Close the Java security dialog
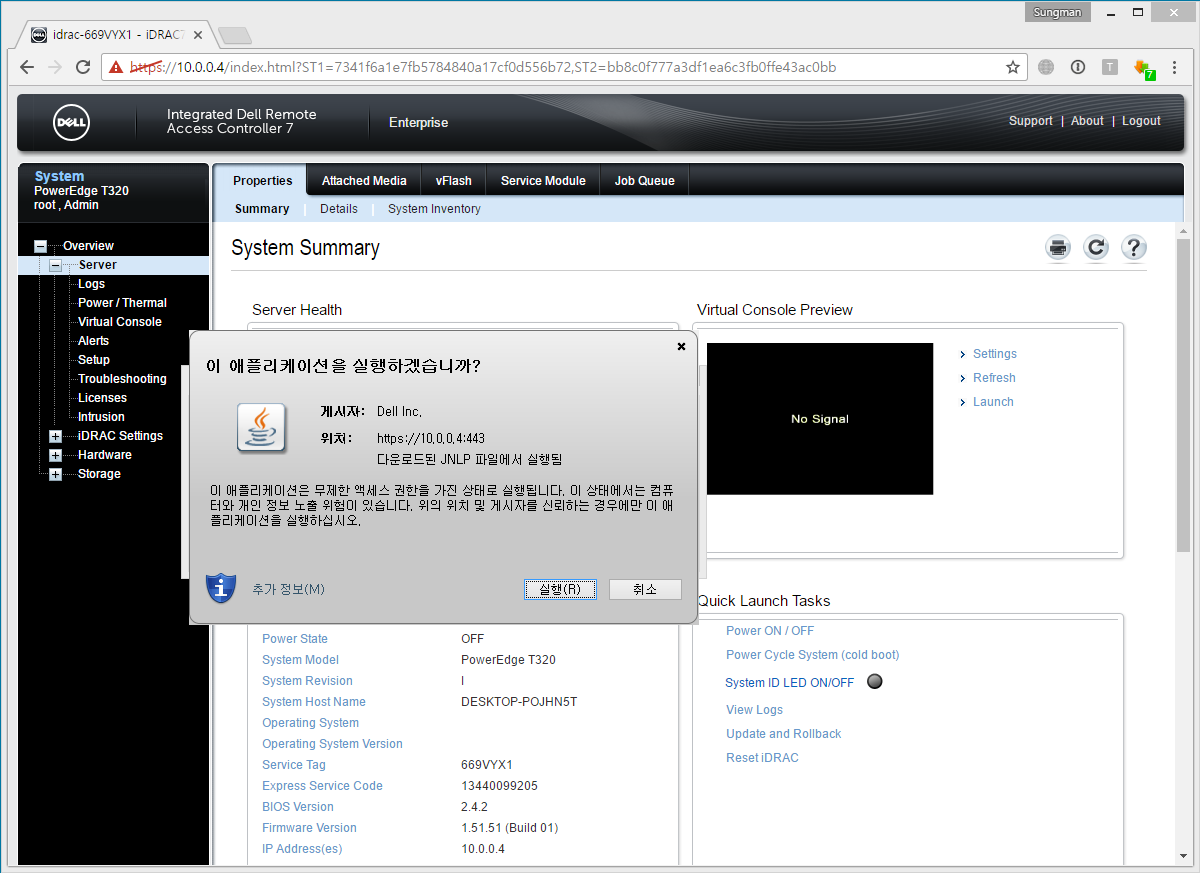The width and height of the screenshot is (1200, 873). click(681, 347)
